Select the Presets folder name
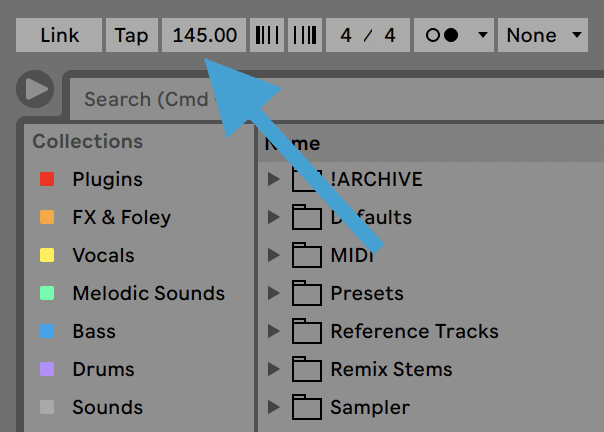The height and width of the screenshot is (432, 604). [x=367, y=293]
